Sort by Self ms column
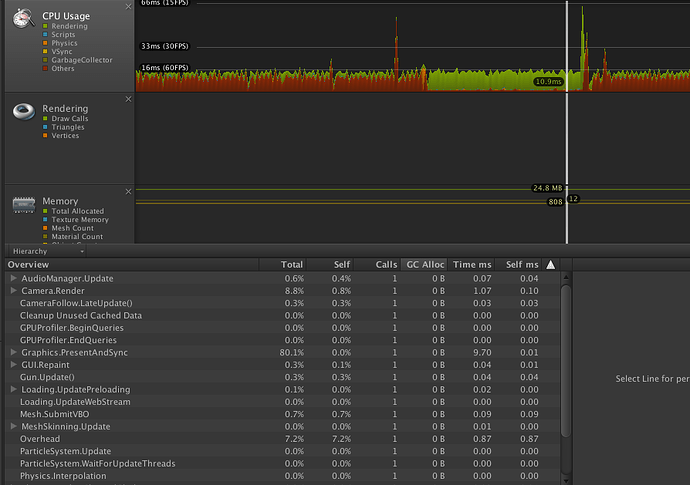Image resolution: width=690 pixels, height=485 pixels. 519,265
